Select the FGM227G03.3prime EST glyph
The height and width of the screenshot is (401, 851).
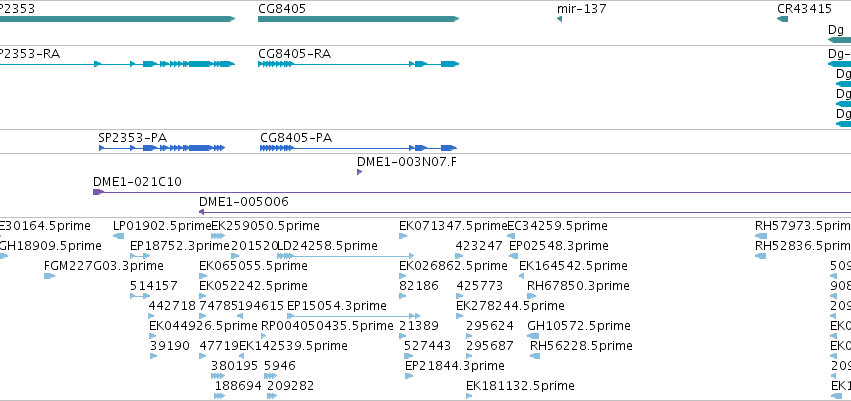click(x=49, y=276)
